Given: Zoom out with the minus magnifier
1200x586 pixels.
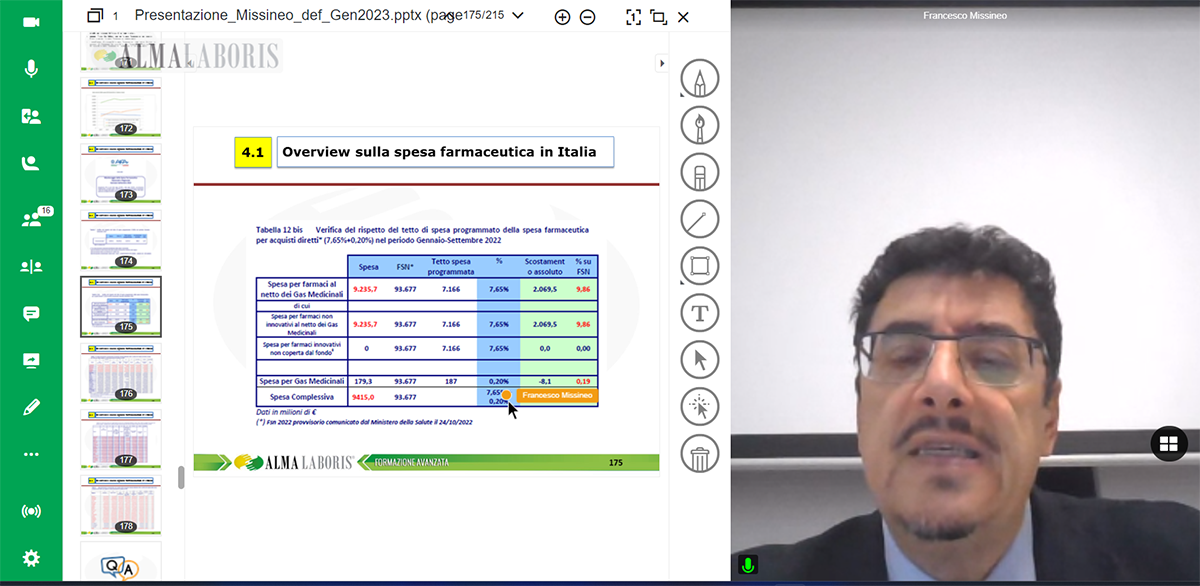Looking at the screenshot, I should pyautogui.click(x=588, y=17).
